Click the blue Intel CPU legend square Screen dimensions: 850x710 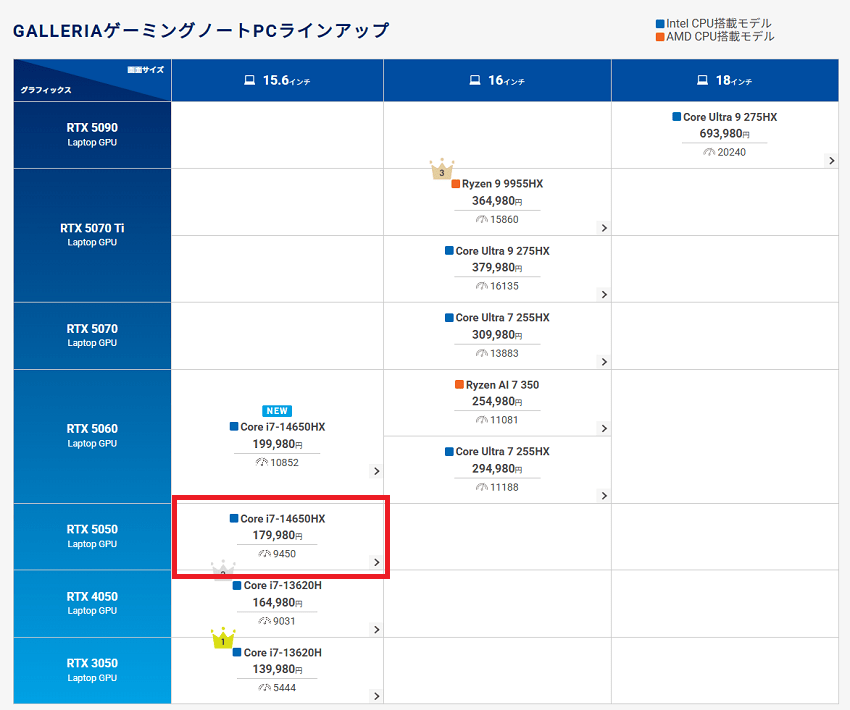pyautogui.click(x=660, y=24)
